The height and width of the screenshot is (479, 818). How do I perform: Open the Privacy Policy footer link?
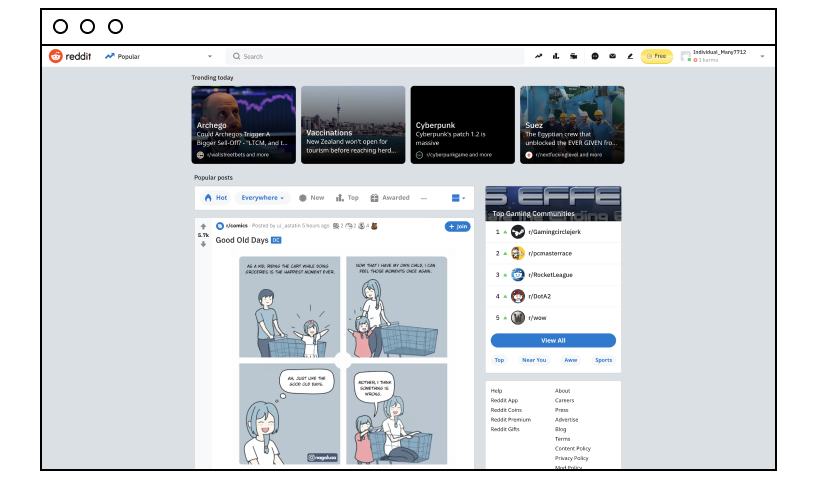pyautogui.click(x=572, y=458)
